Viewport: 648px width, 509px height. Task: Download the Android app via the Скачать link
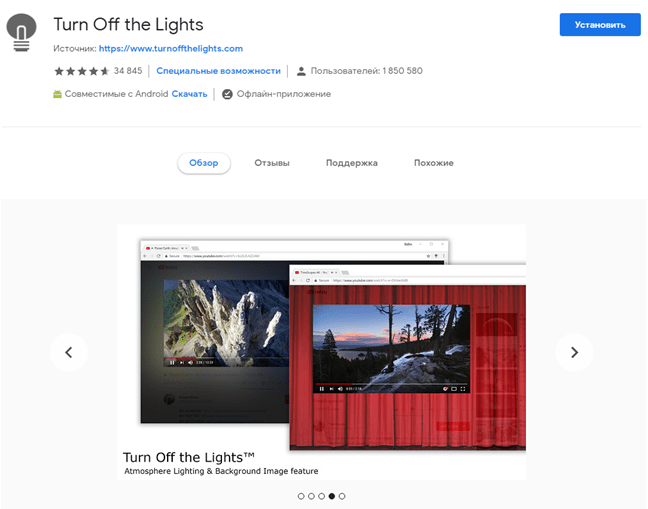click(x=189, y=94)
